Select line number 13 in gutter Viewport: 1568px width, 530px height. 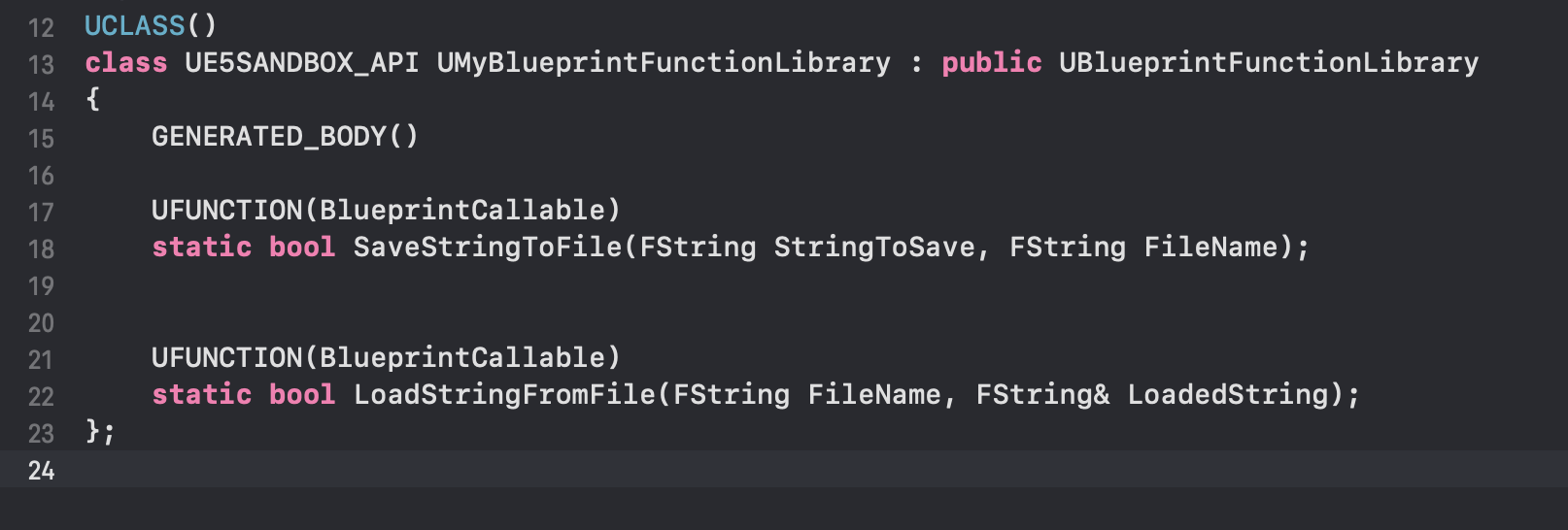point(41,65)
